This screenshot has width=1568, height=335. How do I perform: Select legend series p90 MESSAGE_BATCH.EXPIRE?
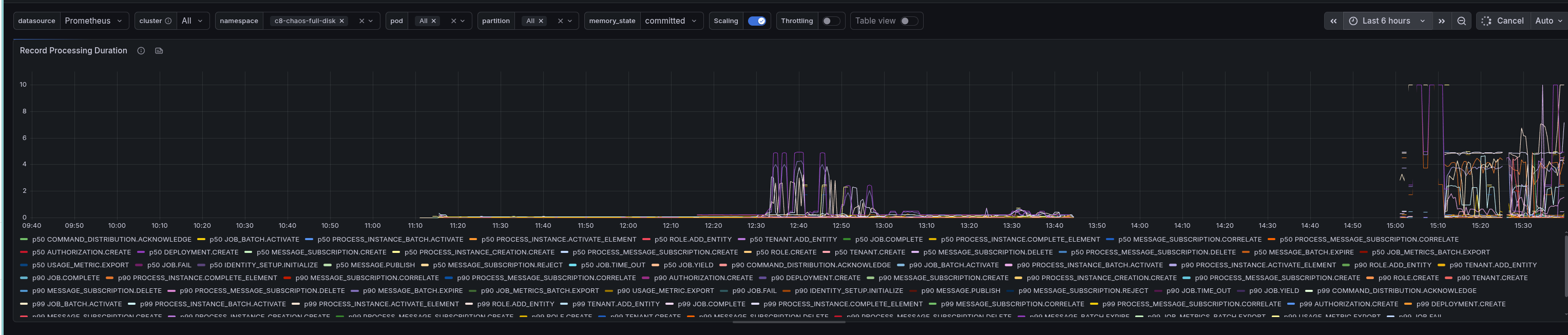pyautogui.click(x=413, y=290)
